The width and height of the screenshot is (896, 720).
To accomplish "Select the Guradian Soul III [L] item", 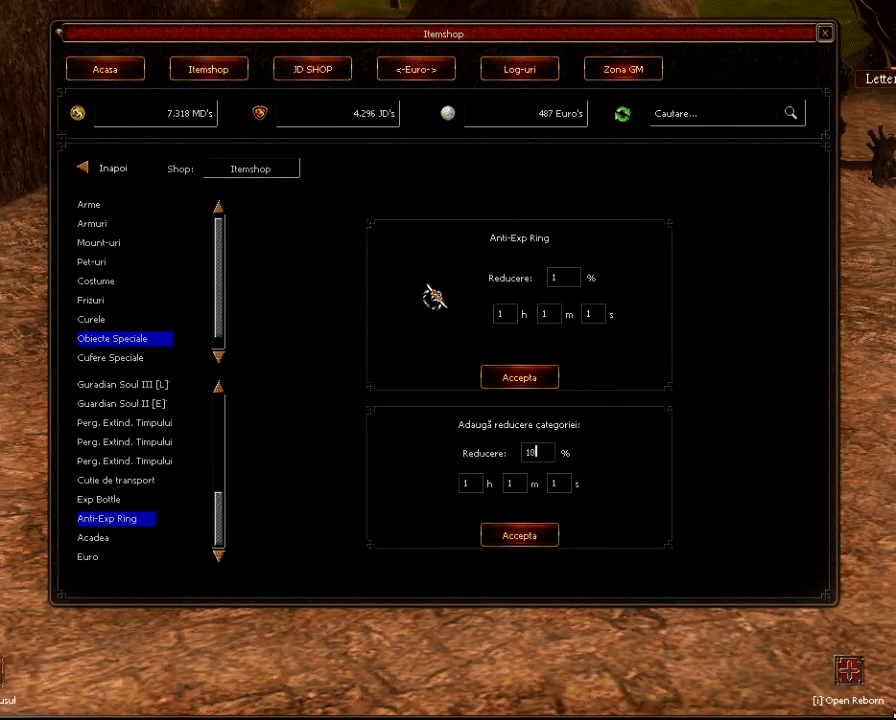I will (123, 385).
